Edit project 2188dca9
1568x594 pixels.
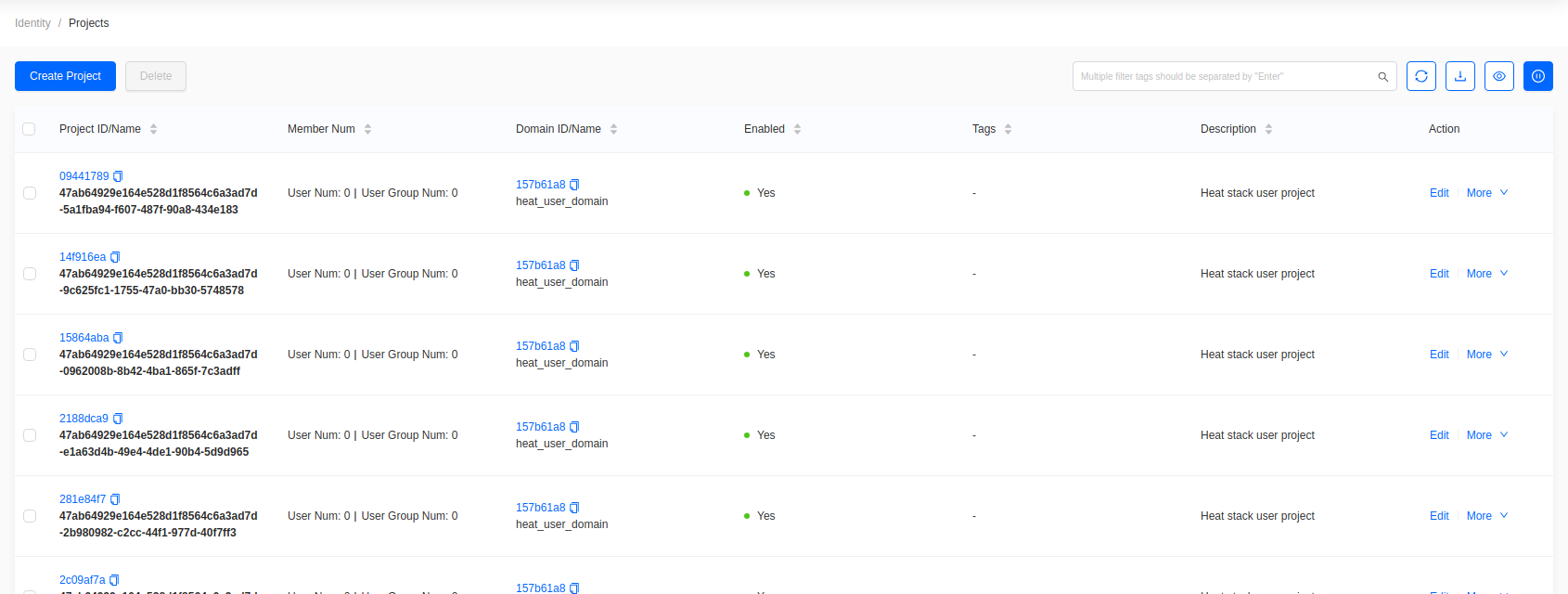coord(1439,435)
